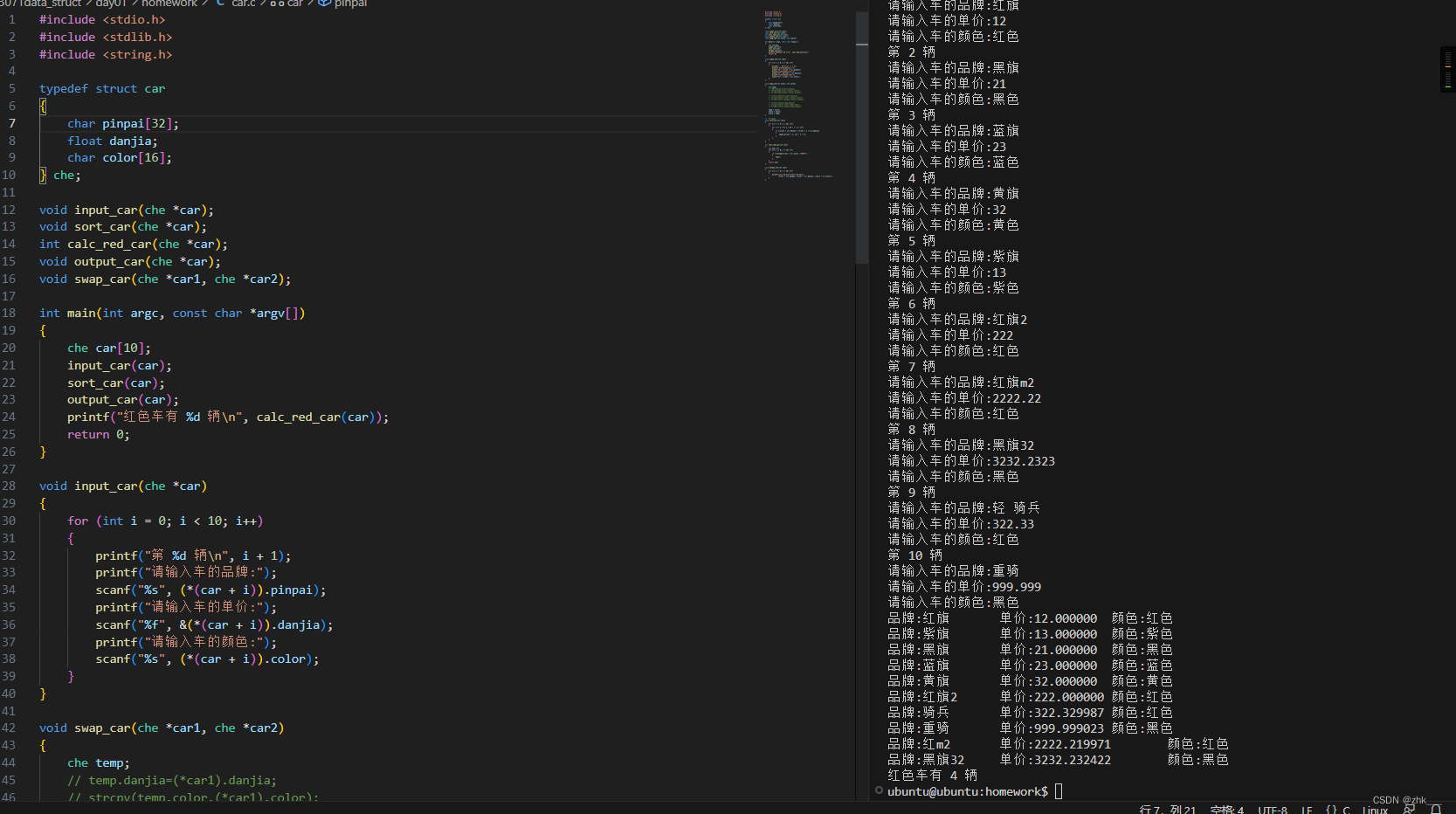
Task: Click the indentation spaces status item
Action: [x=1226, y=810]
